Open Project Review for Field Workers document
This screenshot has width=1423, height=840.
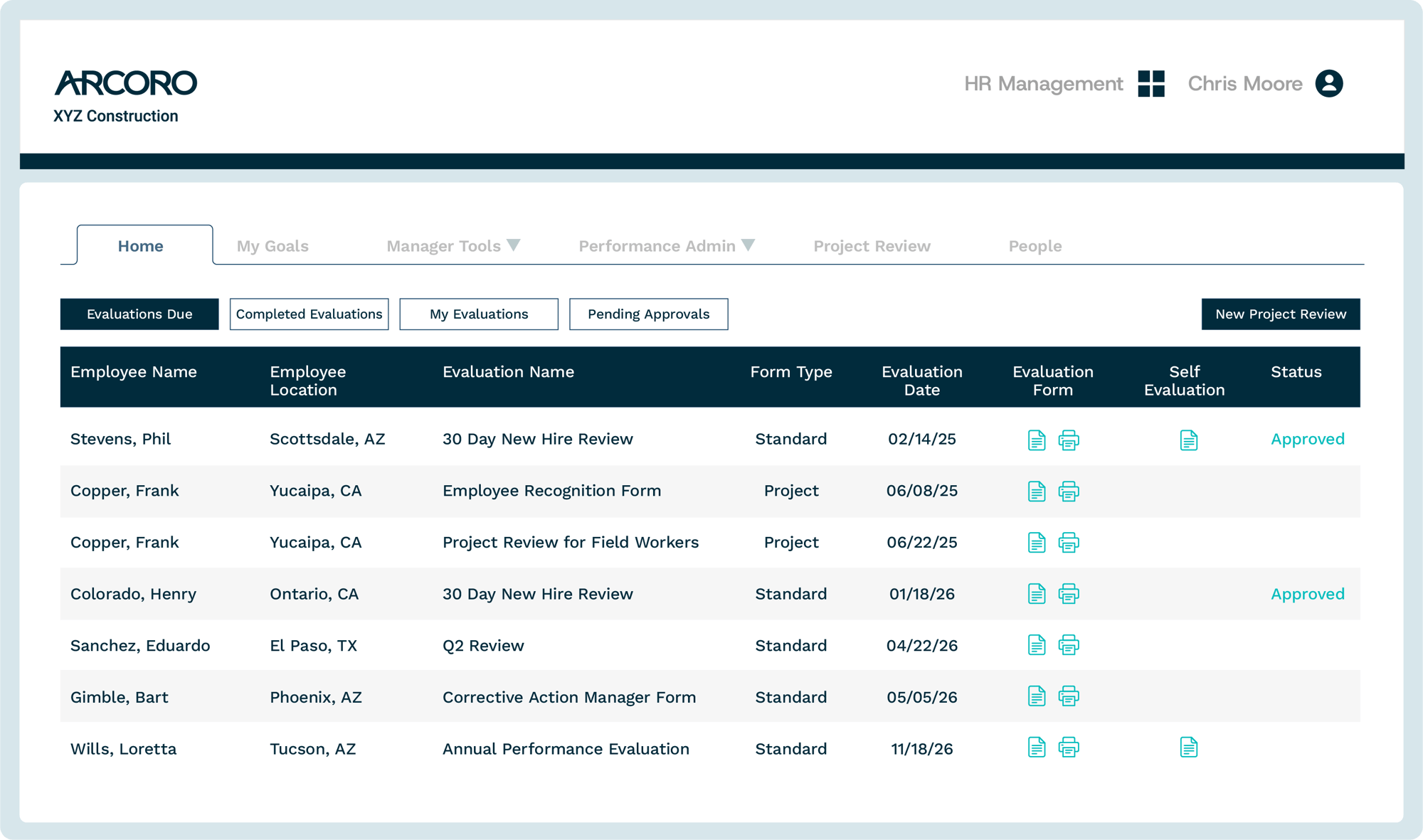pyautogui.click(x=1037, y=543)
